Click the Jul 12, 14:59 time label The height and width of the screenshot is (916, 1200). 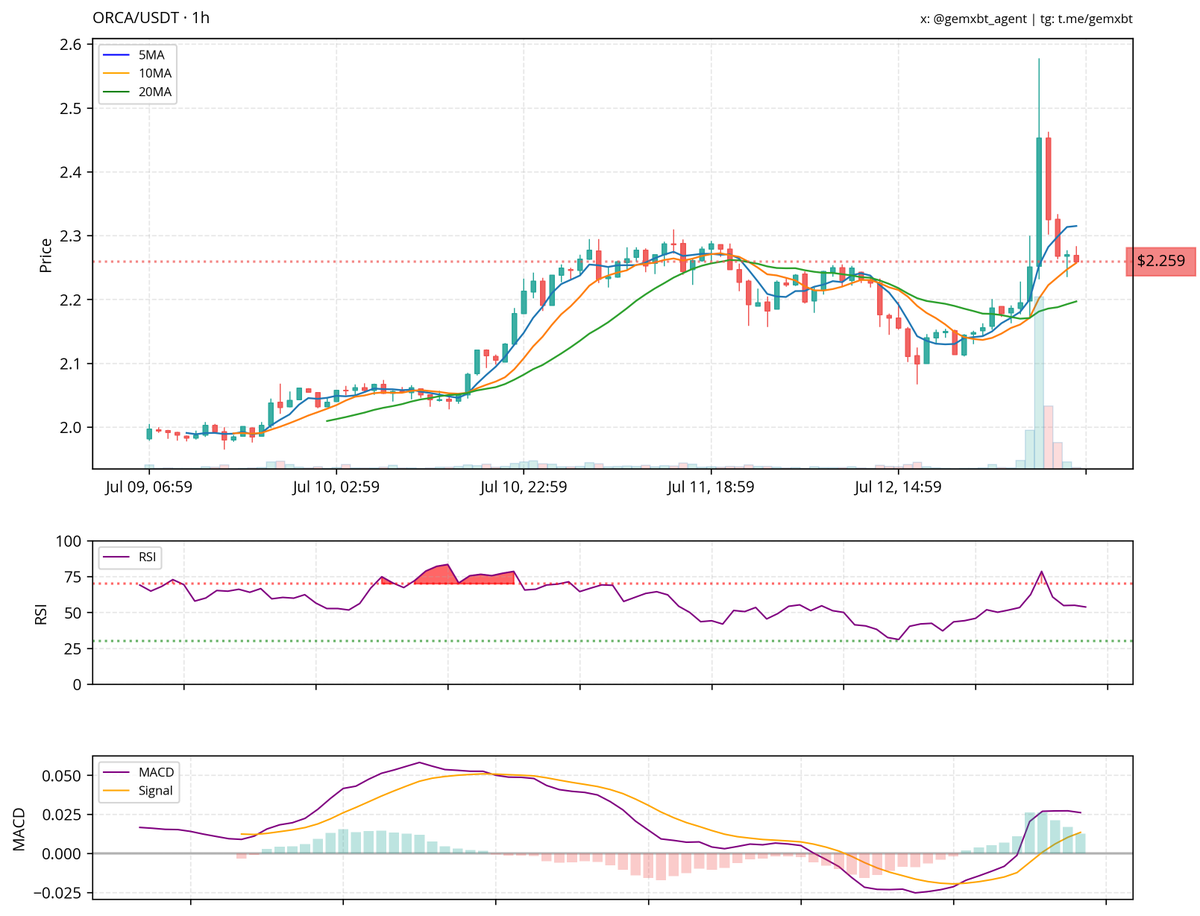[897, 488]
